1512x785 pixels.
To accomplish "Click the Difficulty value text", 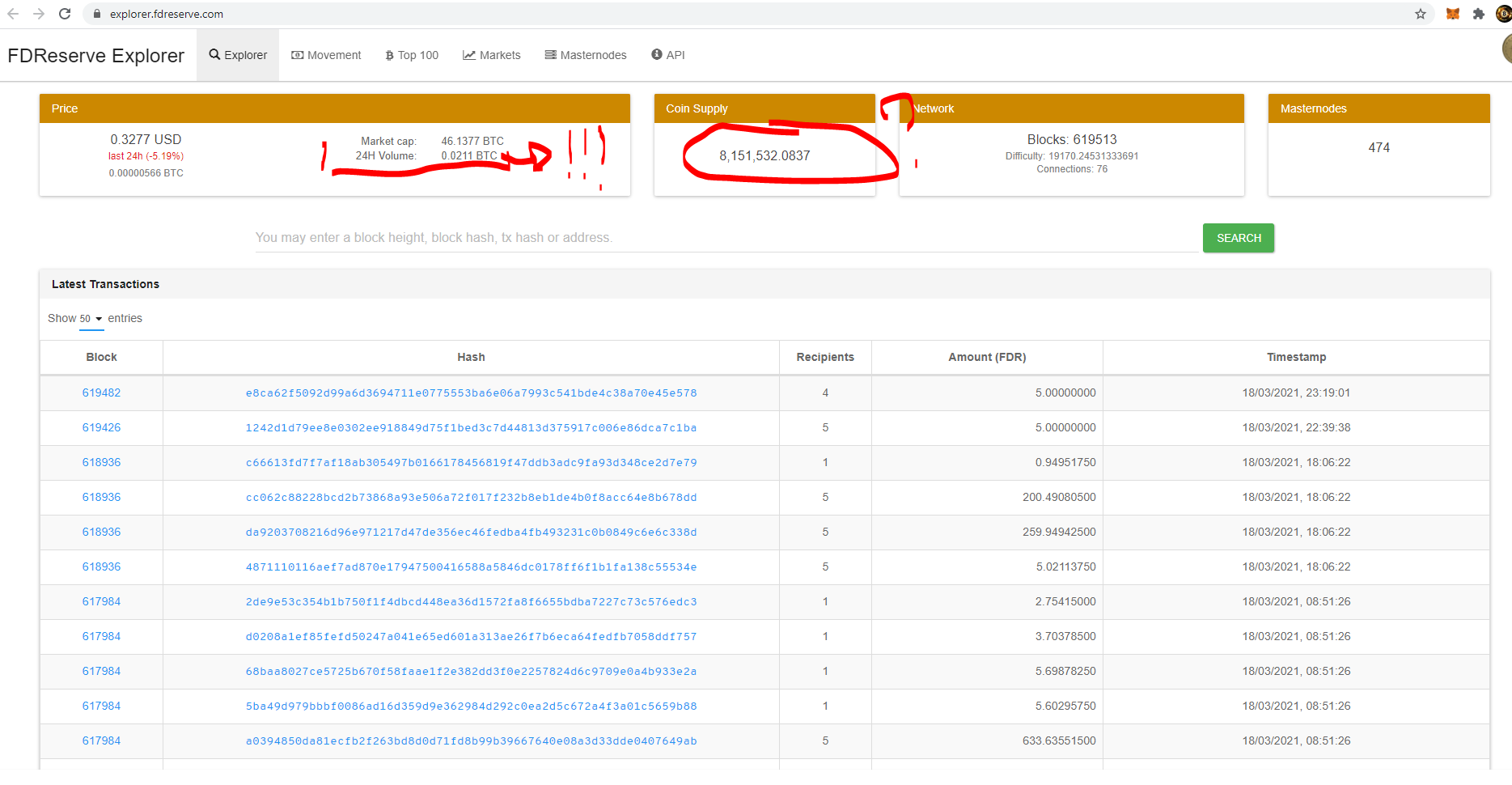I will point(1072,156).
